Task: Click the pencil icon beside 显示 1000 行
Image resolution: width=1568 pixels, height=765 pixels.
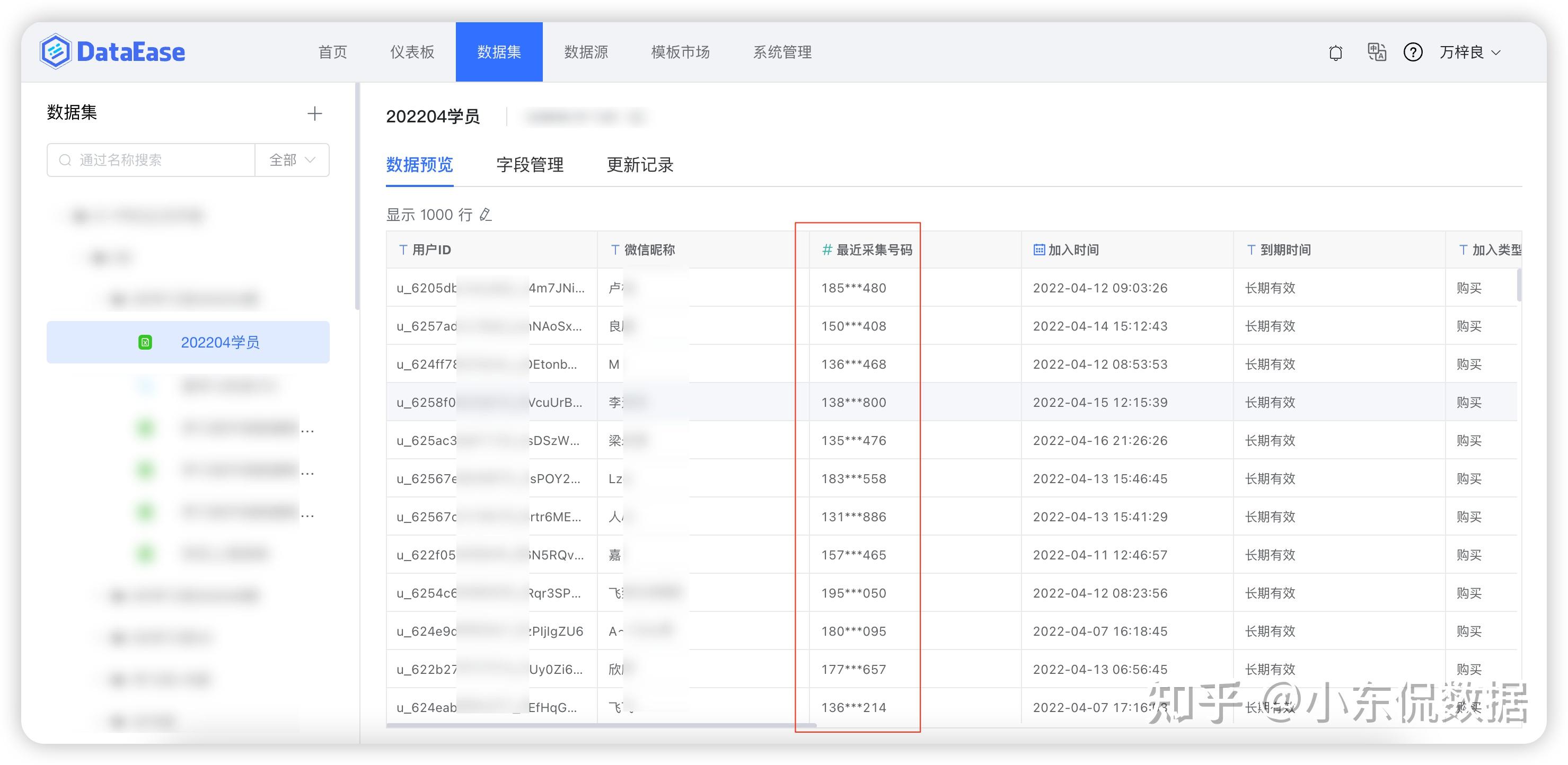Action: point(485,215)
